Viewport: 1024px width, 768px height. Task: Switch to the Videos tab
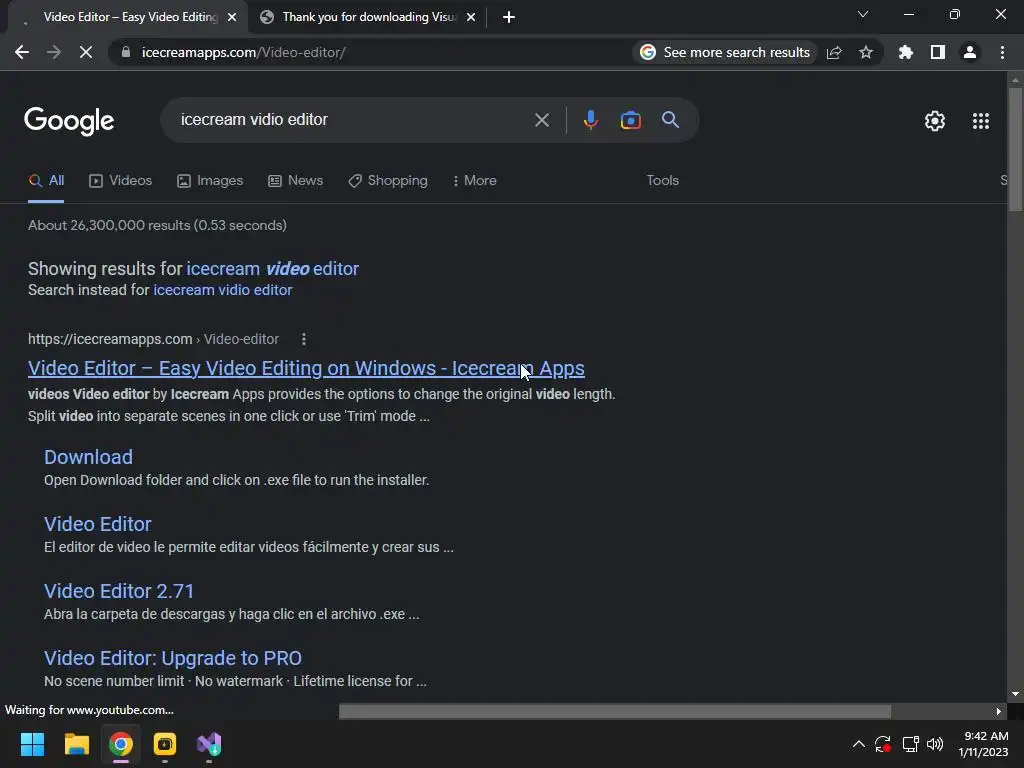coord(121,180)
